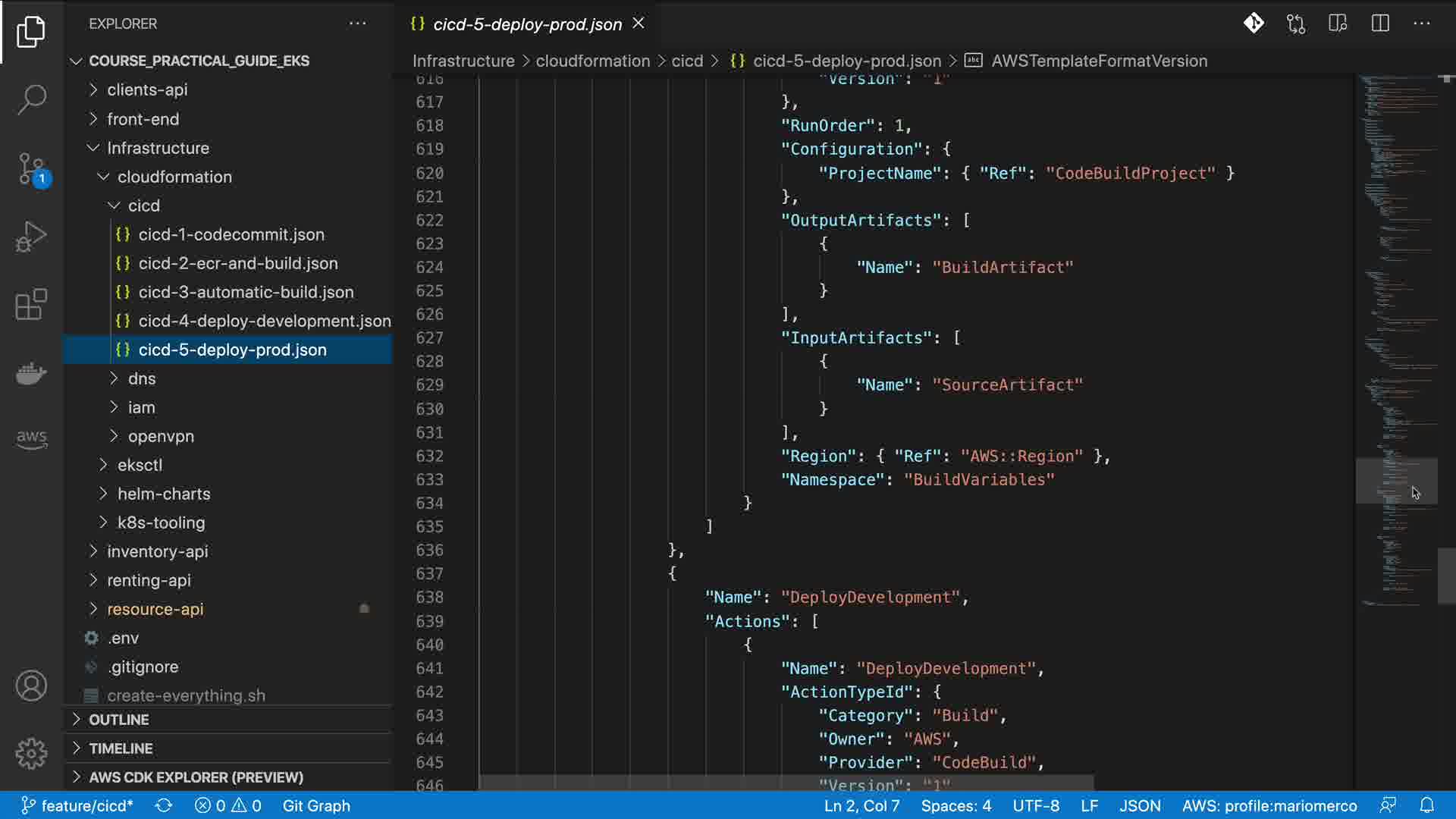Click feature/cicd* branch in status bar

point(77,805)
